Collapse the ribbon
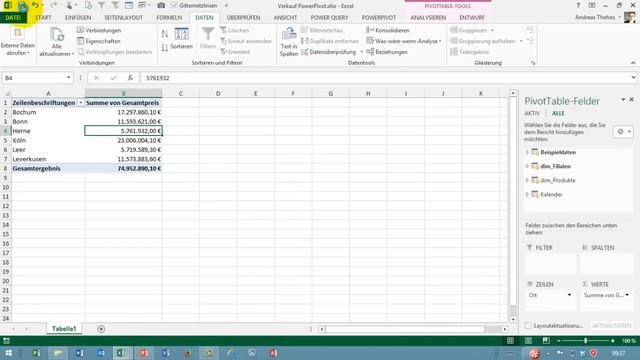This screenshot has height=360, width=640. point(633,63)
